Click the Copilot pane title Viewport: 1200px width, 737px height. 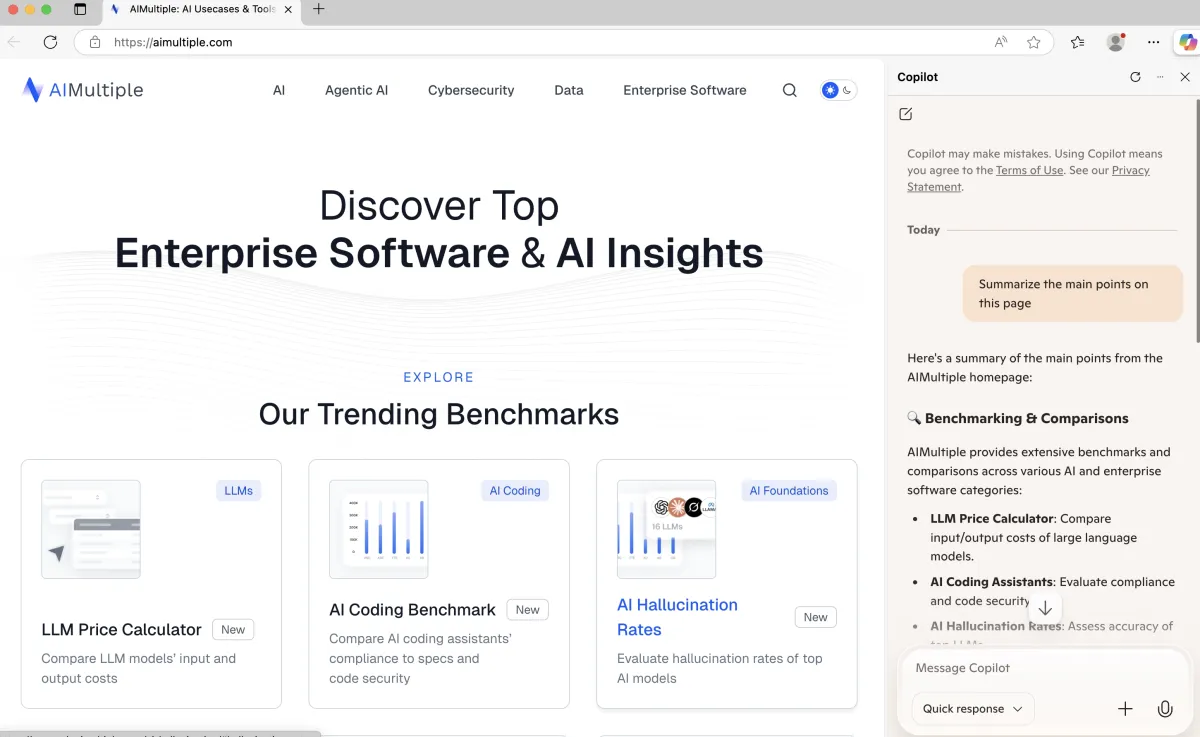(918, 77)
